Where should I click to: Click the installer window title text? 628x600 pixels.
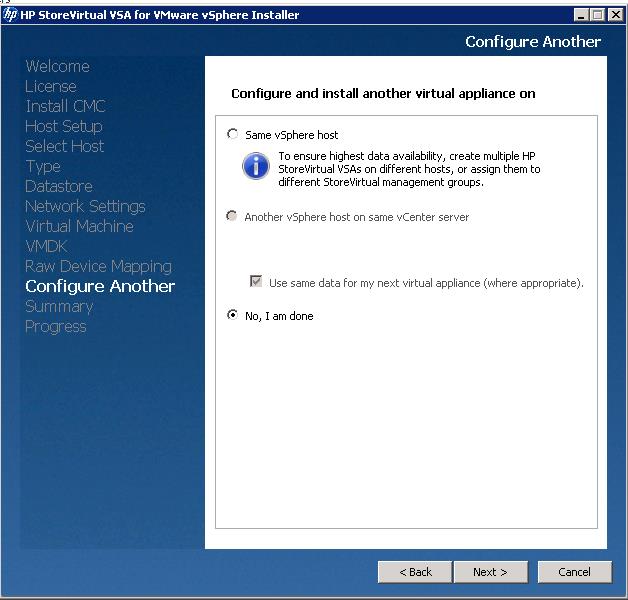click(x=160, y=15)
